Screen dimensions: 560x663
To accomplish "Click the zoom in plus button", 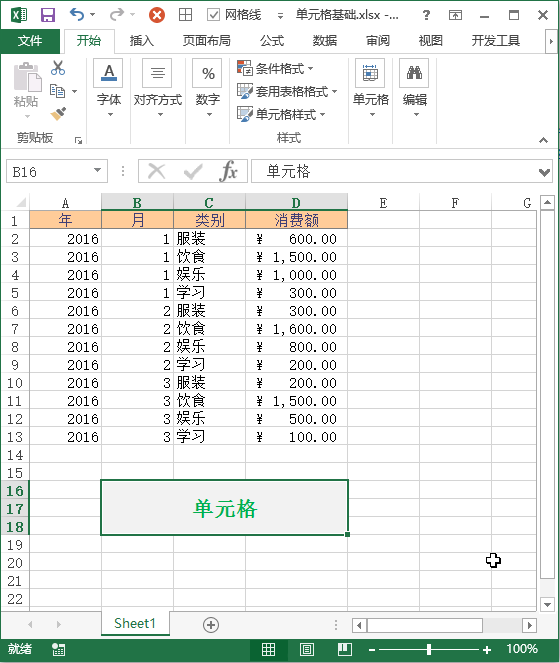I will point(487,650).
